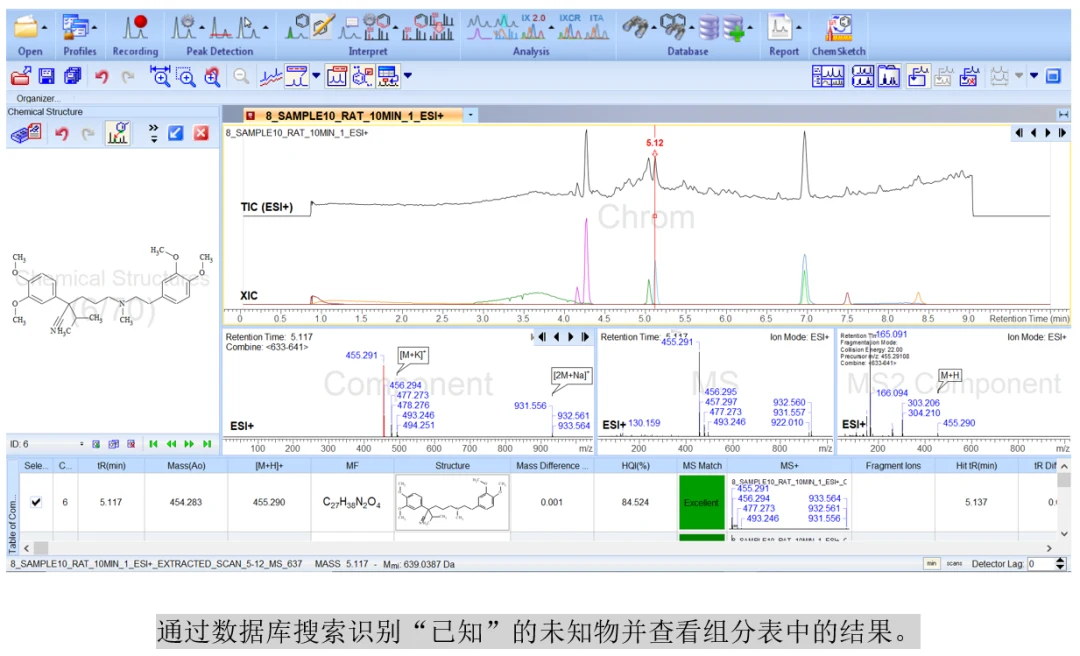Viewport: 1080px width, 656px height.
Task: Toggle the table of components display button
Action: click(x=388, y=76)
